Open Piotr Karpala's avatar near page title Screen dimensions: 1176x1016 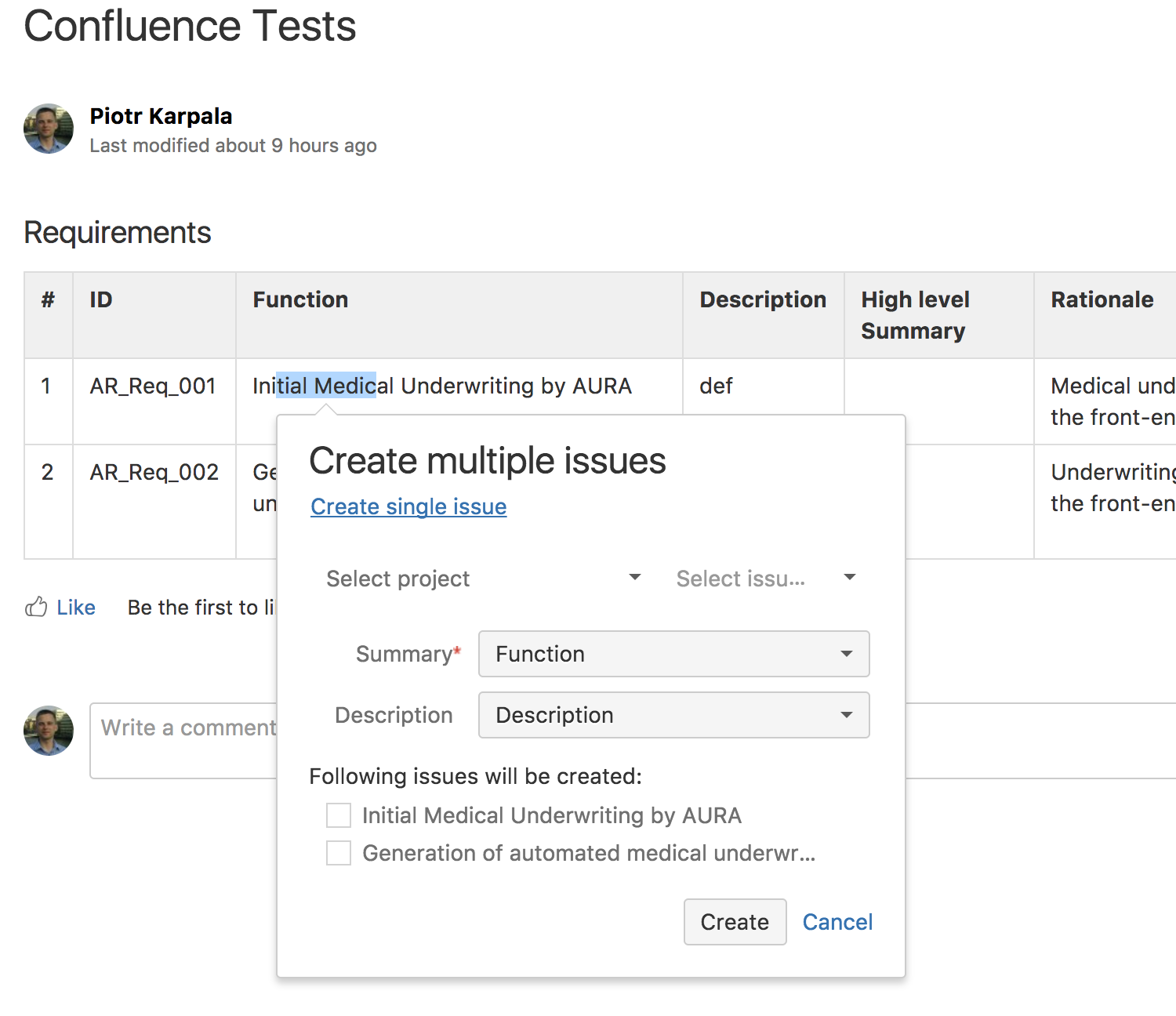tap(49, 129)
